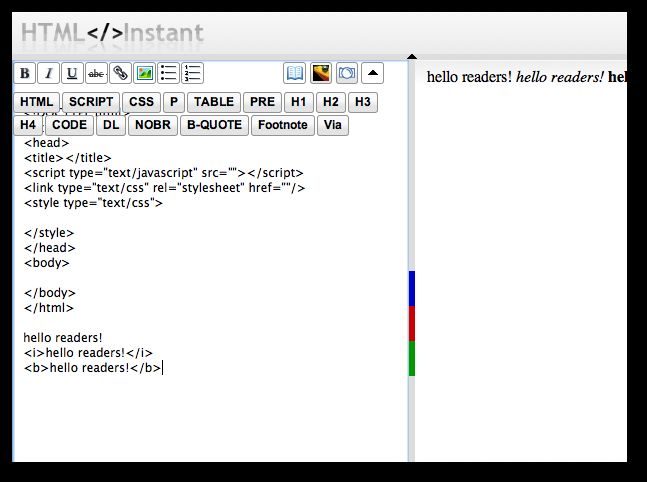Insert a SCRIPT tag
The image size is (647, 482).
pos(91,102)
